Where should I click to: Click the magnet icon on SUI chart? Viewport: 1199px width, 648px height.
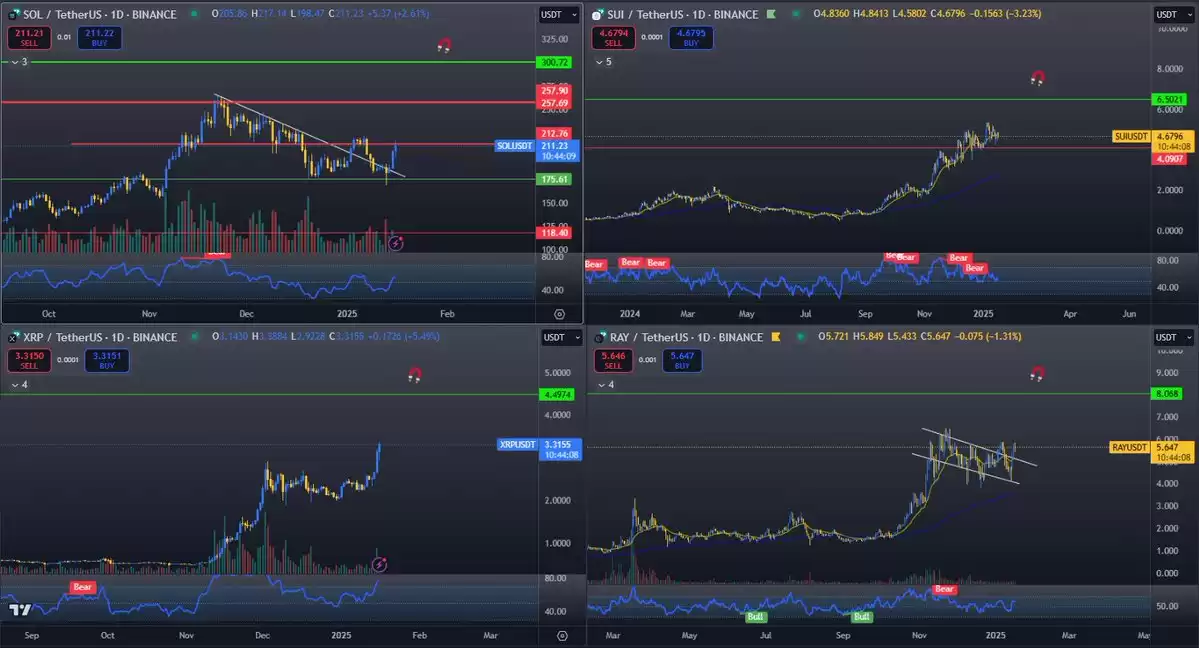(1038, 77)
